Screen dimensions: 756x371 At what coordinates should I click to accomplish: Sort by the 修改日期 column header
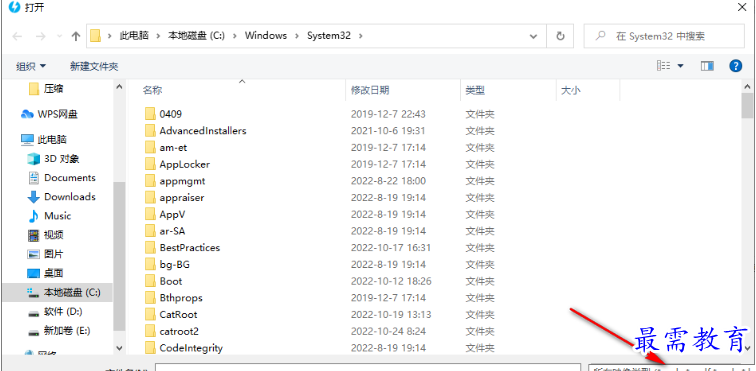[370, 90]
